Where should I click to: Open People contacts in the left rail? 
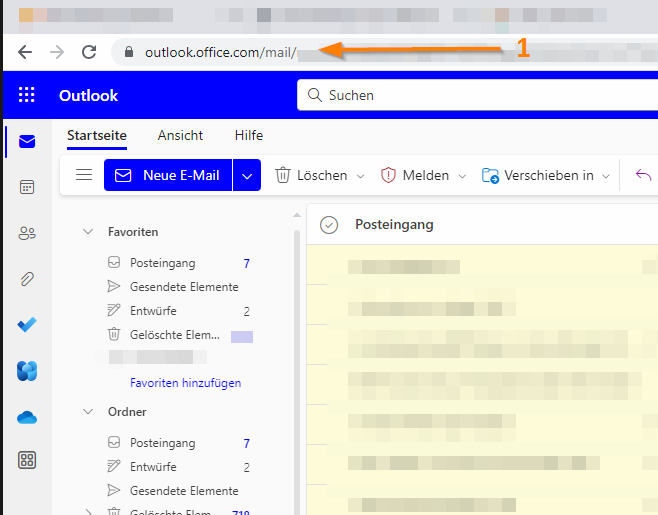pyautogui.click(x=27, y=233)
